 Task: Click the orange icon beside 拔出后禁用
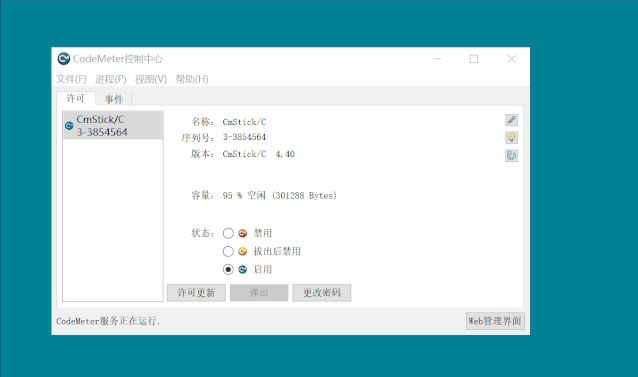pyautogui.click(x=243, y=251)
